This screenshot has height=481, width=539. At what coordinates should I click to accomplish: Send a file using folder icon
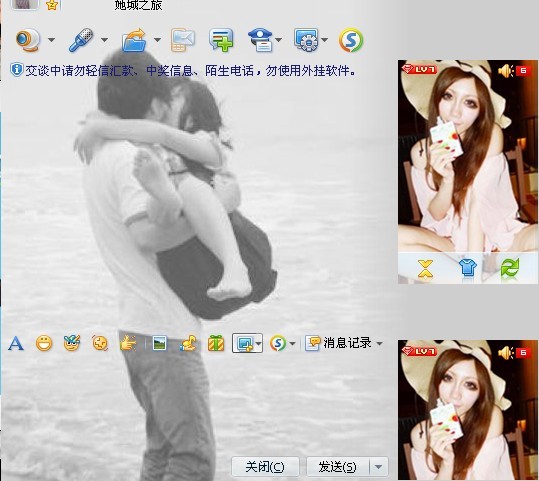[134, 40]
